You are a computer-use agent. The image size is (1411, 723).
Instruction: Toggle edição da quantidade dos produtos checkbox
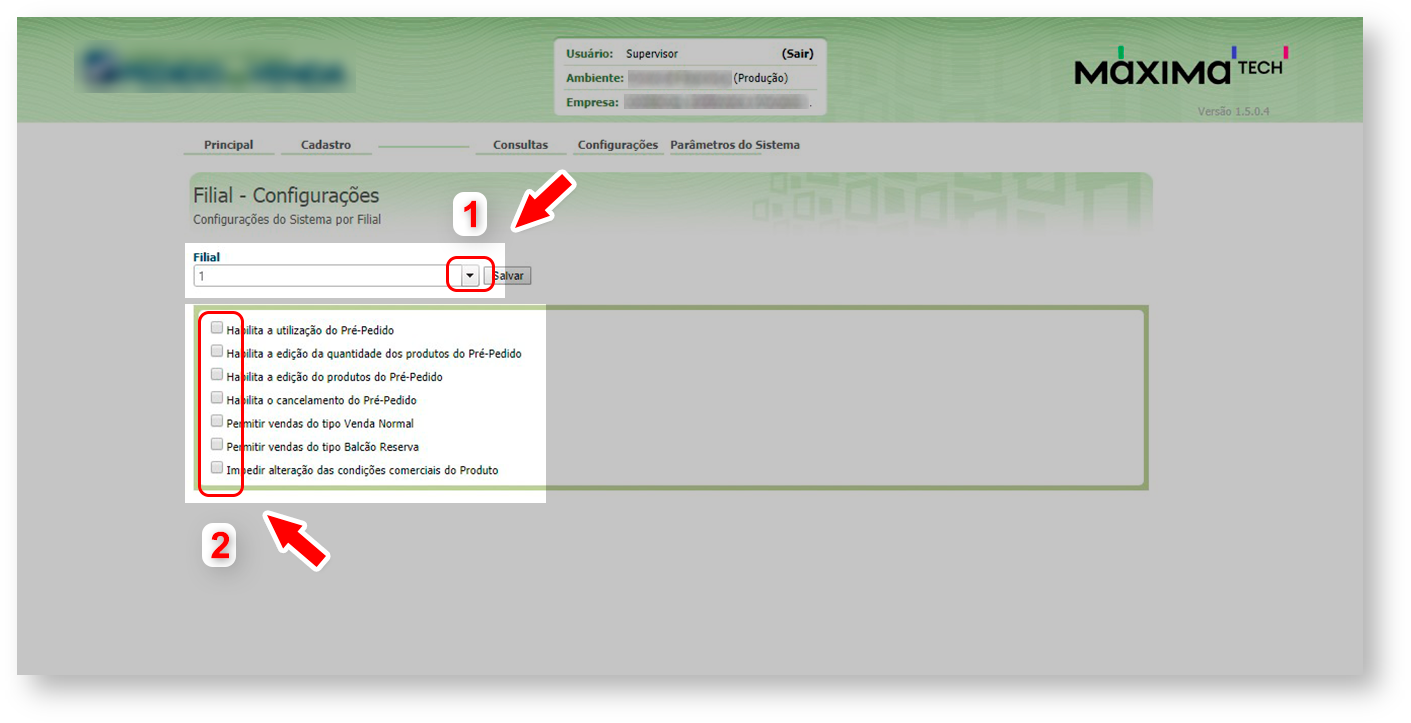pos(217,351)
